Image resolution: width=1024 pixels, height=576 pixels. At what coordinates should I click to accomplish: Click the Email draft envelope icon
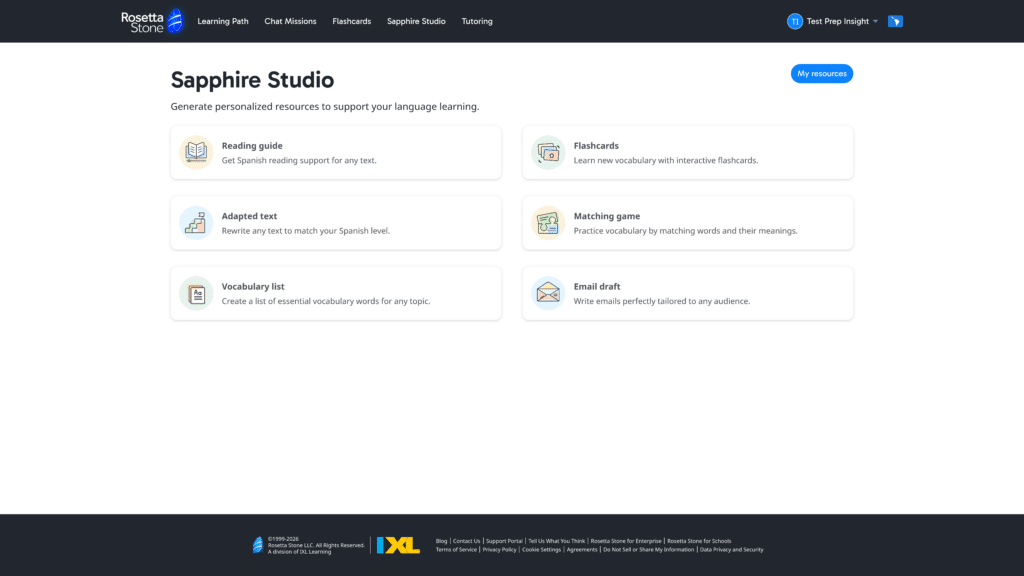[x=548, y=293]
